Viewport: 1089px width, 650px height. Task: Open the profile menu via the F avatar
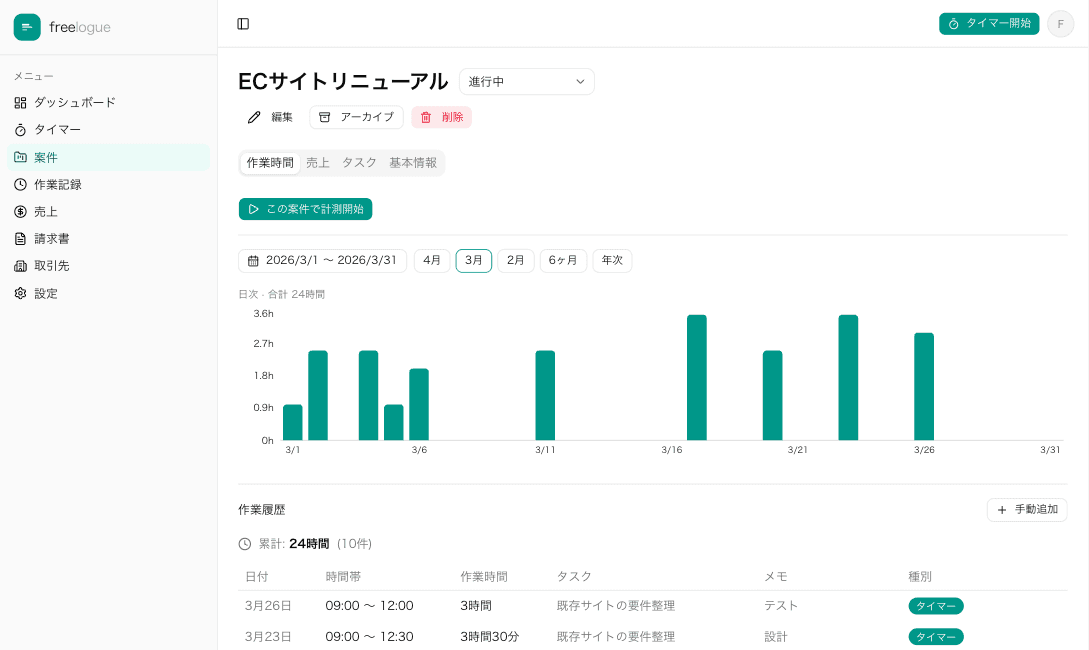[x=1060, y=23]
